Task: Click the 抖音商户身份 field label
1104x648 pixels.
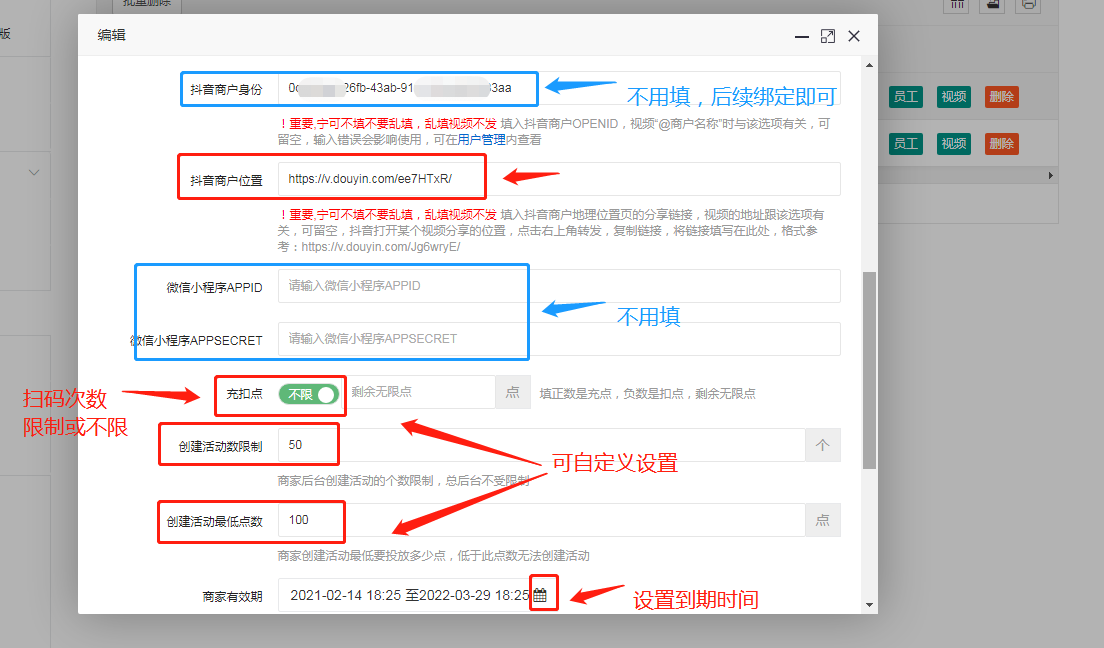Action: pos(226,89)
